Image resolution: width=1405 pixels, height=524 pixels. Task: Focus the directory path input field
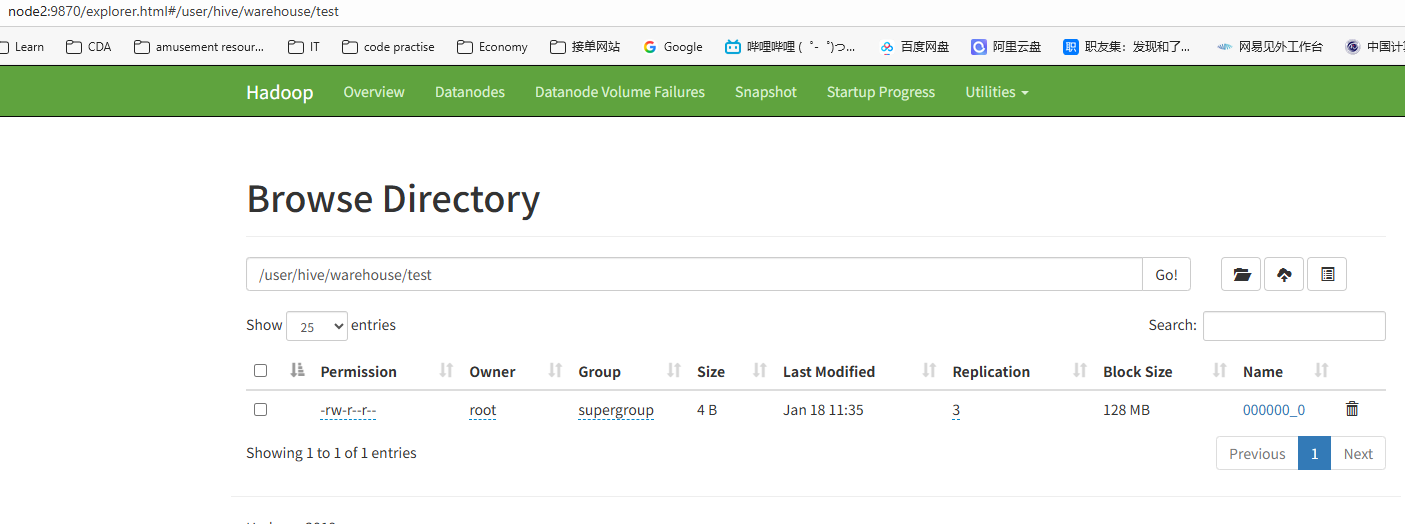coord(694,274)
